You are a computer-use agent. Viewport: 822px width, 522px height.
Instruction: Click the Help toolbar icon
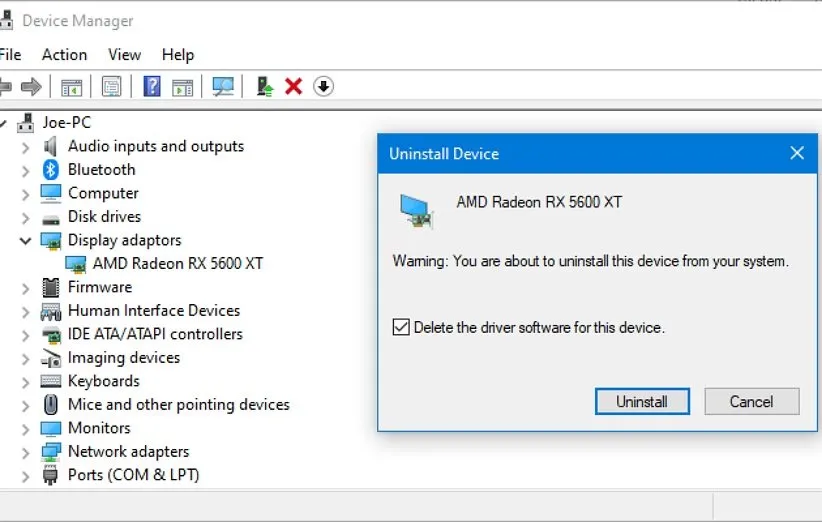[152, 87]
